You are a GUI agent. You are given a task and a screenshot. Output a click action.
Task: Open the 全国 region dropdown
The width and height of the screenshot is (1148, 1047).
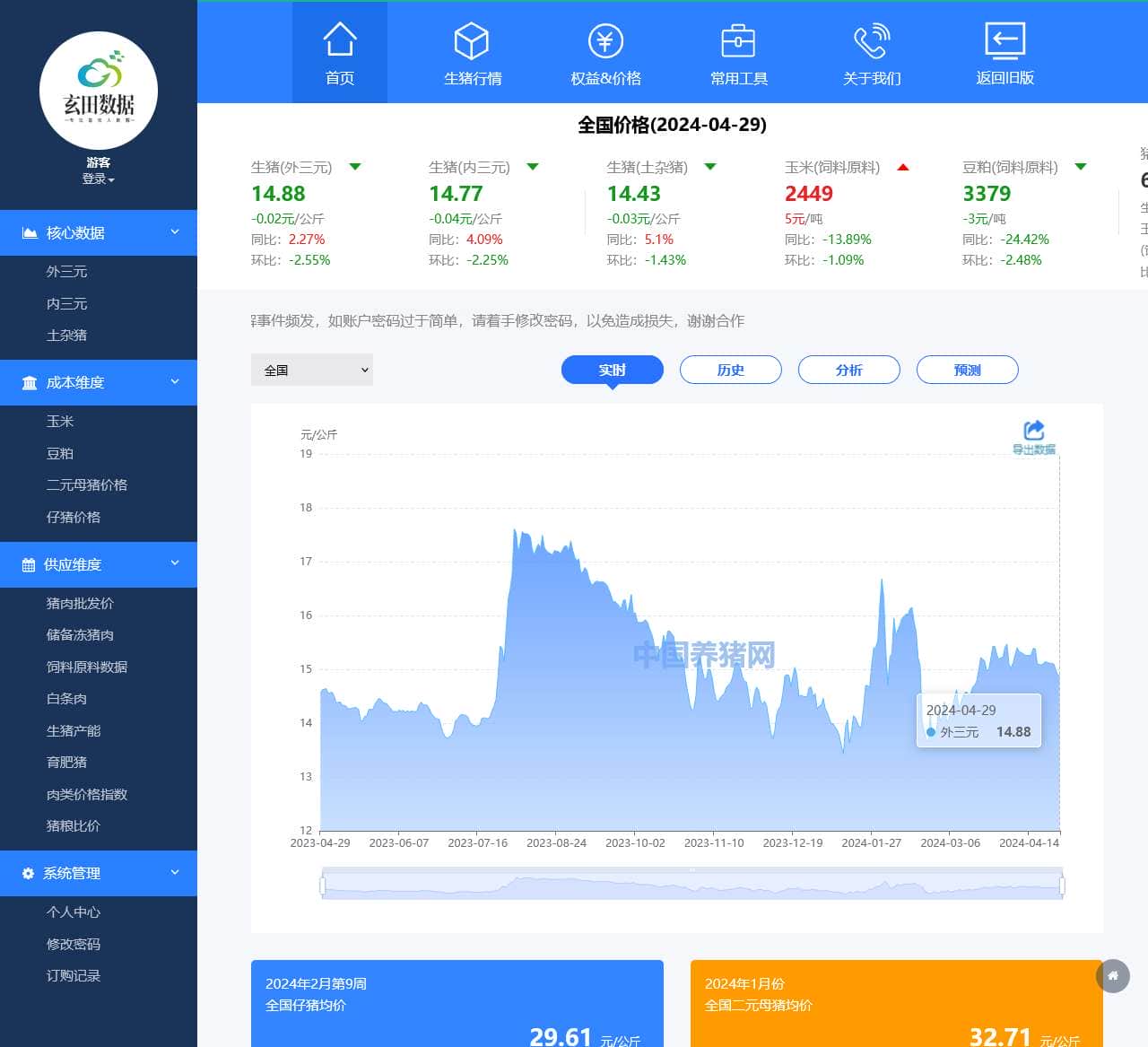[312, 370]
